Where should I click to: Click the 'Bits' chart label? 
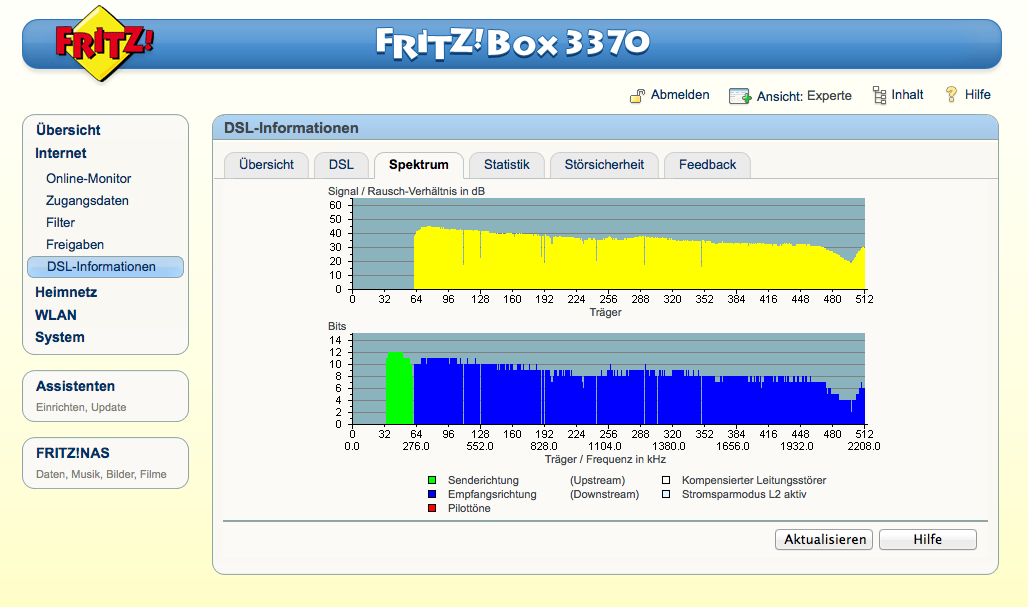(337, 326)
